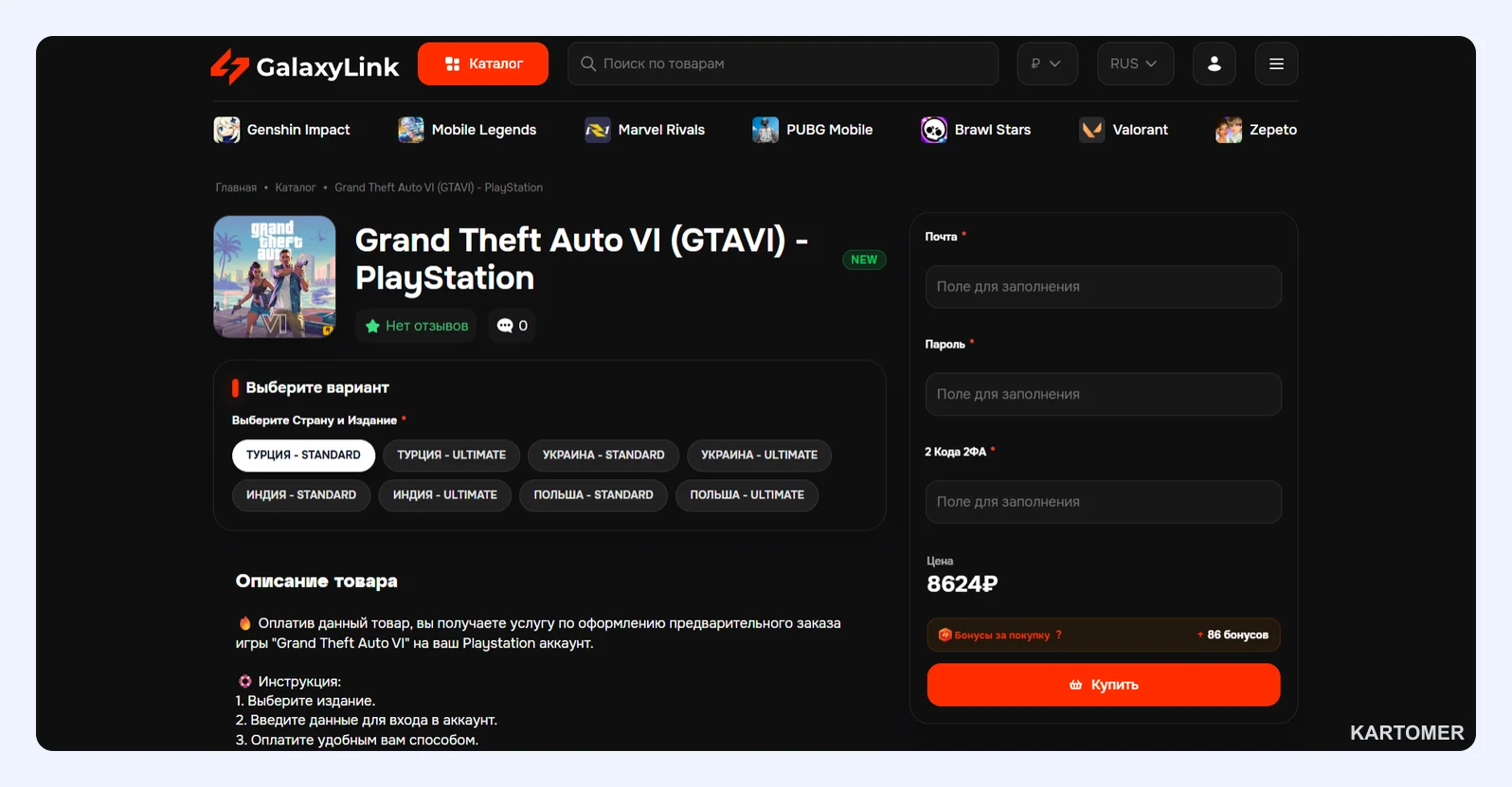This screenshot has height=787, width=1512.
Task: Expand the ruble currency dropdown
Action: point(1047,63)
